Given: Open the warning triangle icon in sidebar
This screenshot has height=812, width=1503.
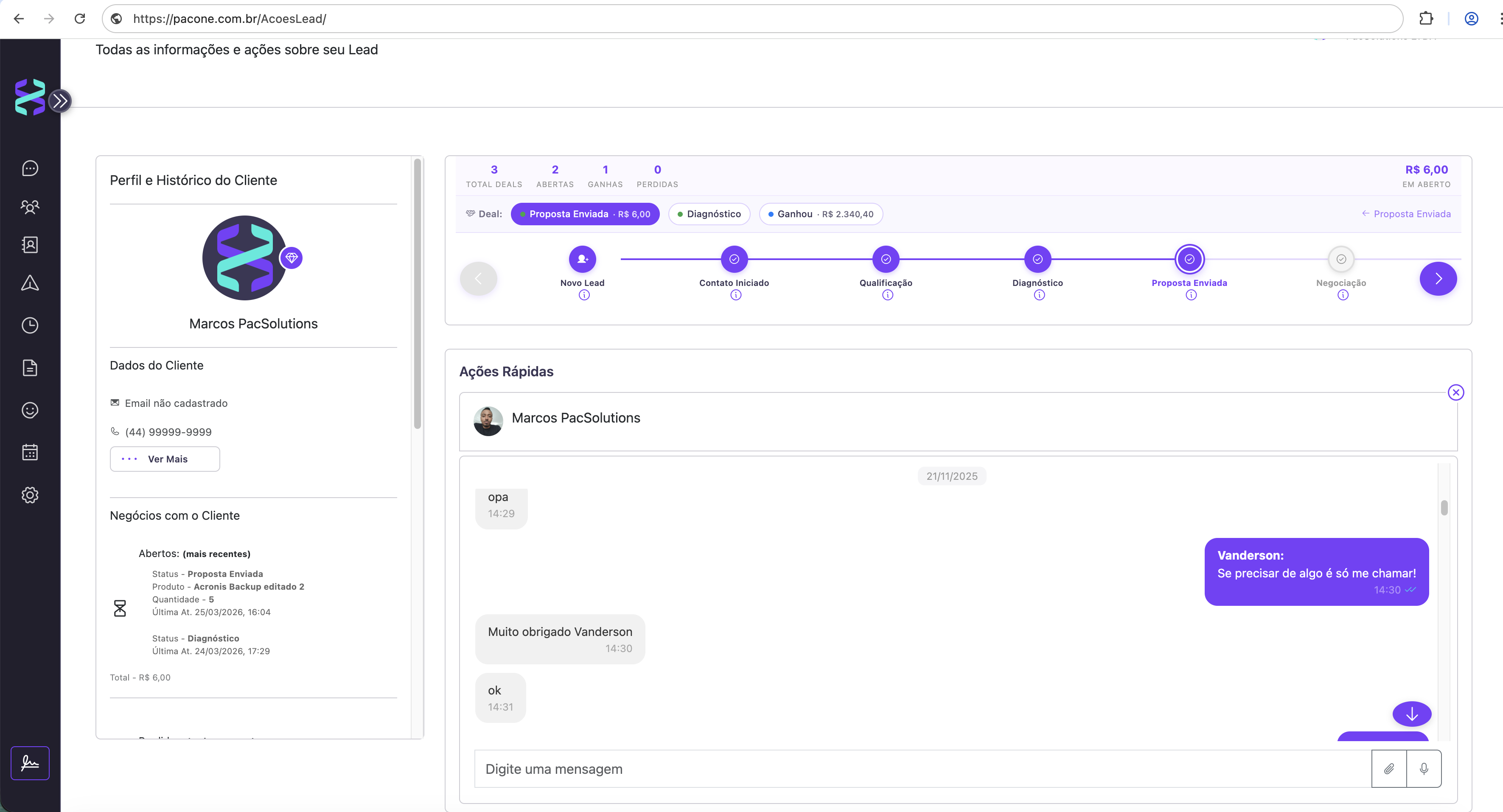Looking at the screenshot, I should 30,283.
